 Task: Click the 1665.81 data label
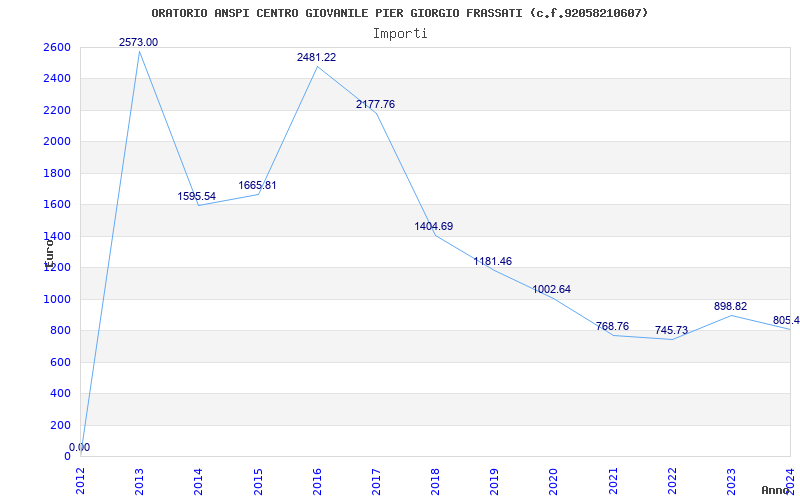tap(257, 186)
